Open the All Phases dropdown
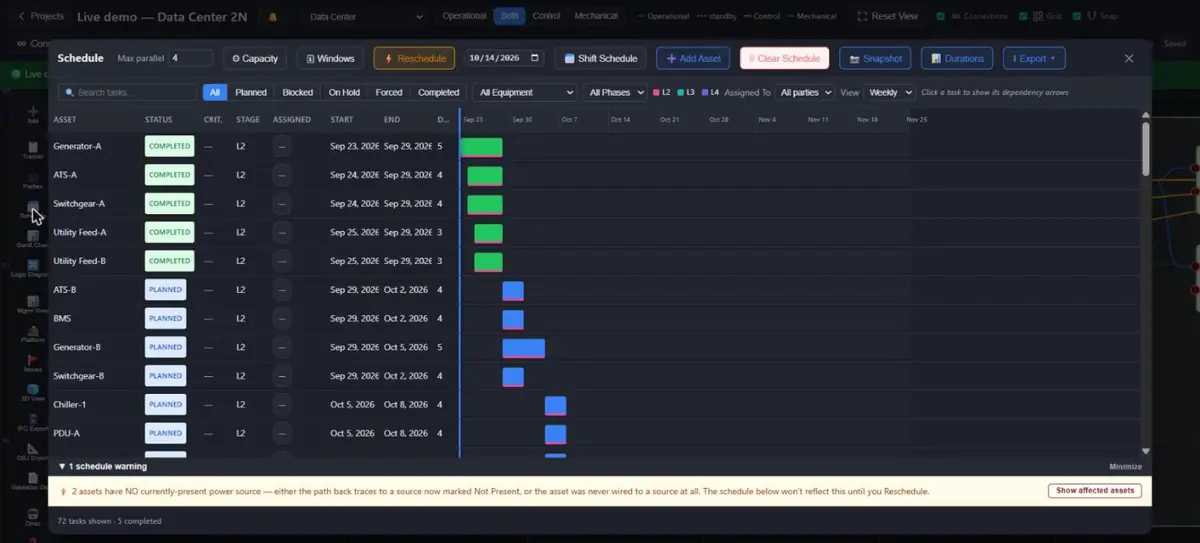Image resolution: width=1200 pixels, height=543 pixels. point(616,92)
